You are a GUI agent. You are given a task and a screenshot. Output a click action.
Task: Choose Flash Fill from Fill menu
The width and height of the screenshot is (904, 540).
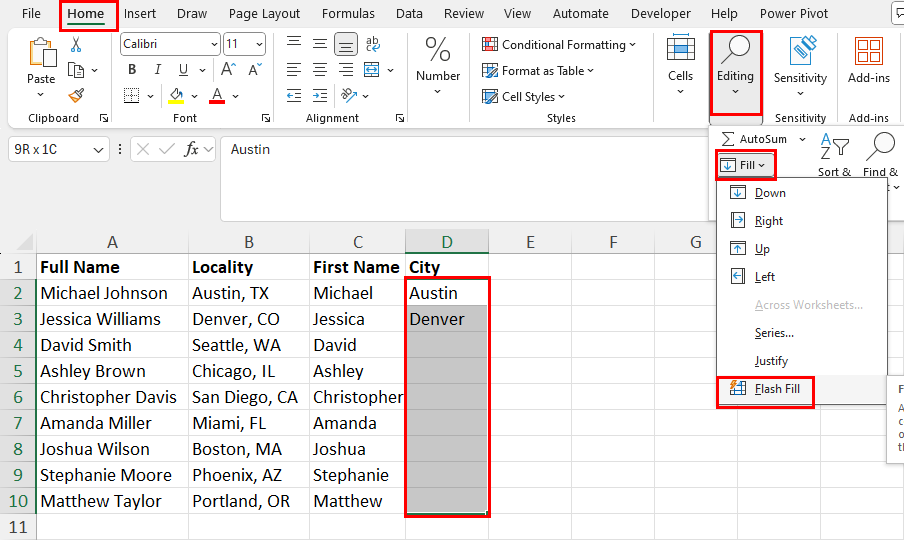point(802,389)
